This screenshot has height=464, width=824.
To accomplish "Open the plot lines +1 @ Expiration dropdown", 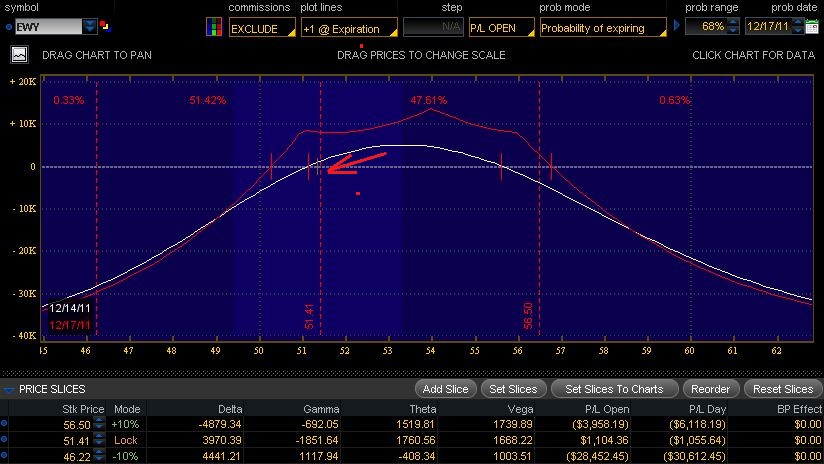I will click(x=349, y=28).
